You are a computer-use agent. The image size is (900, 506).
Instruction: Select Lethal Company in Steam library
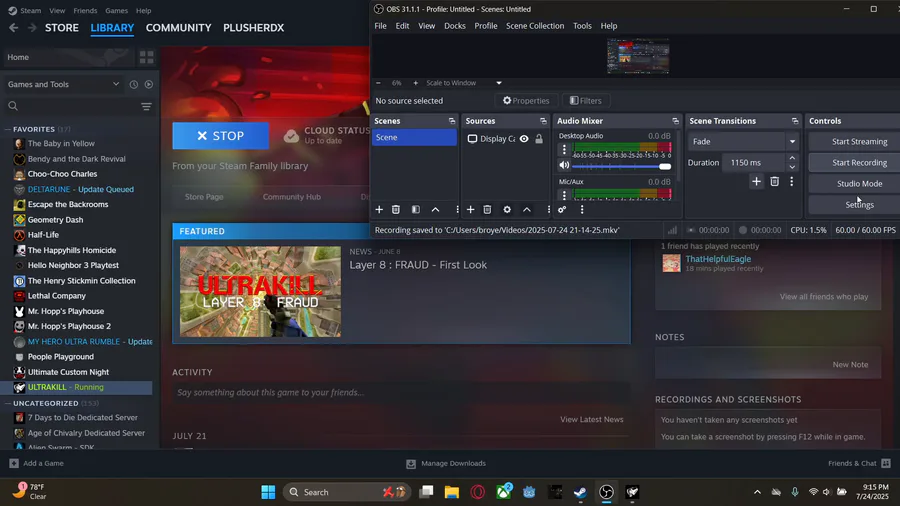[56, 295]
